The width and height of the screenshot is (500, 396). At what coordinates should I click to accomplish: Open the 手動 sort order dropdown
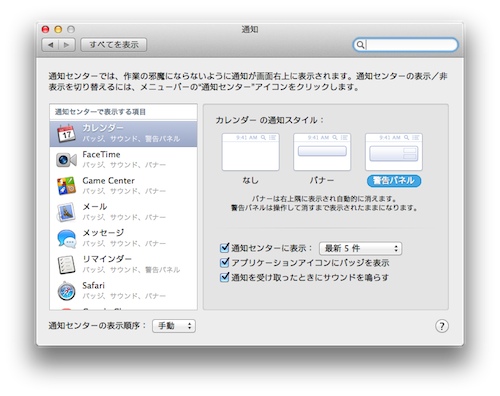(x=174, y=326)
